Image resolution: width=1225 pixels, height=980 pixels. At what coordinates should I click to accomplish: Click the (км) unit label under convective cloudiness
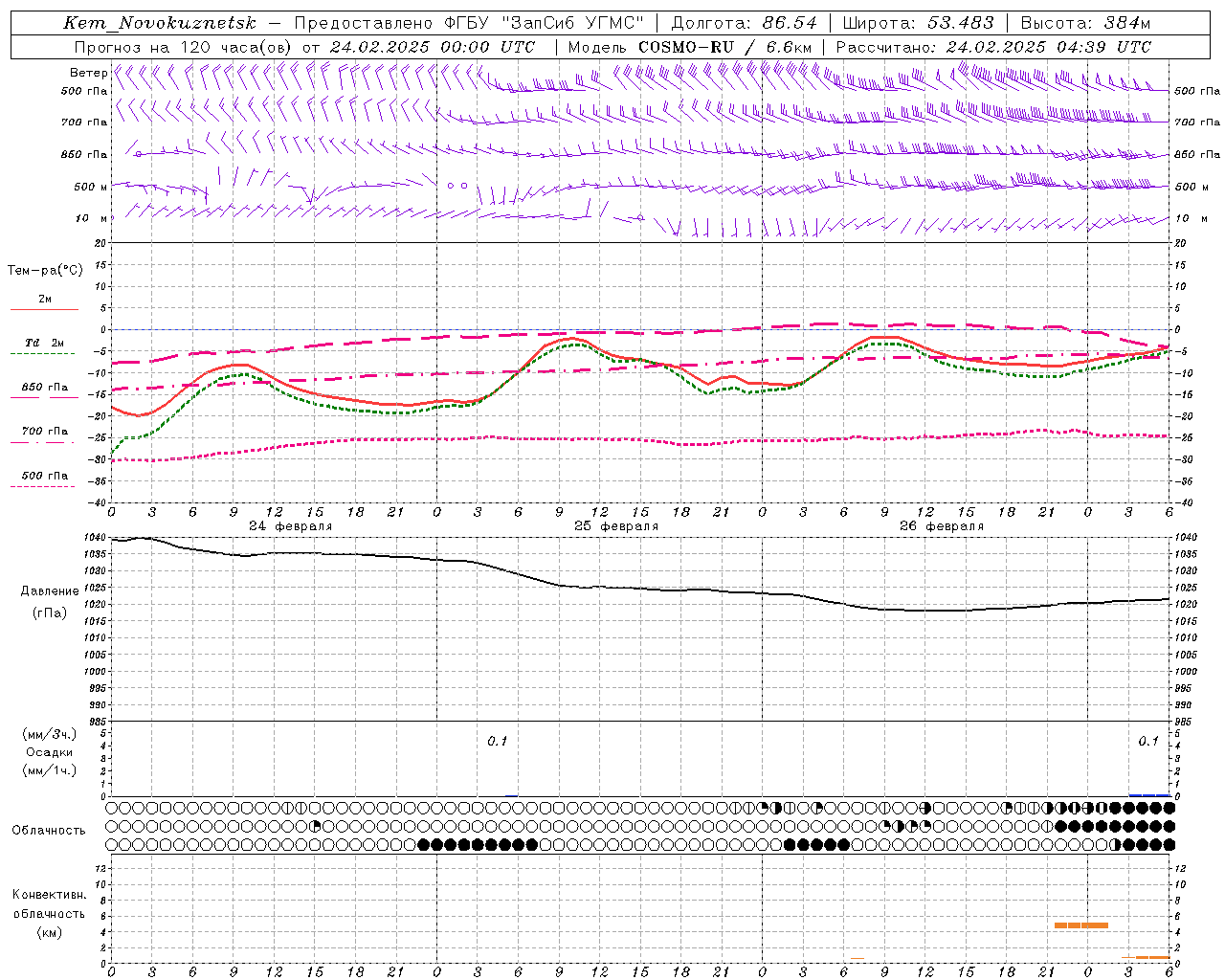tap(49, 932)
